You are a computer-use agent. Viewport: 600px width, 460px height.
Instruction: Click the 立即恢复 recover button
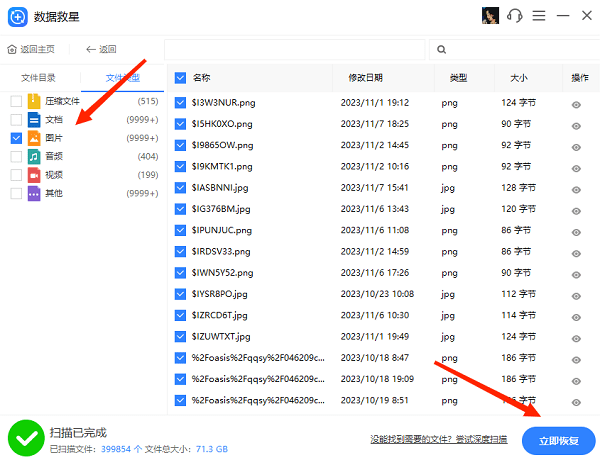558,441
